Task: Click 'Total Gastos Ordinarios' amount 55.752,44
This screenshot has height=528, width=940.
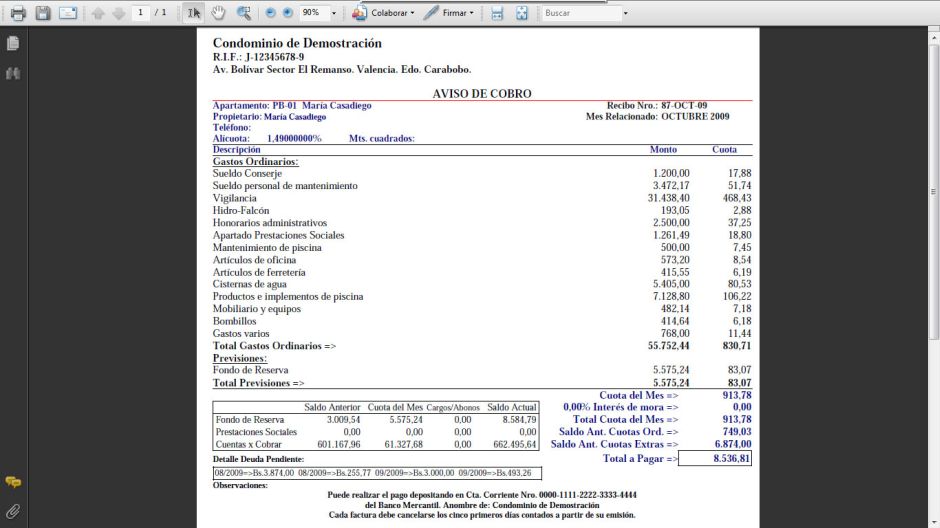Action: coord(668,346)
